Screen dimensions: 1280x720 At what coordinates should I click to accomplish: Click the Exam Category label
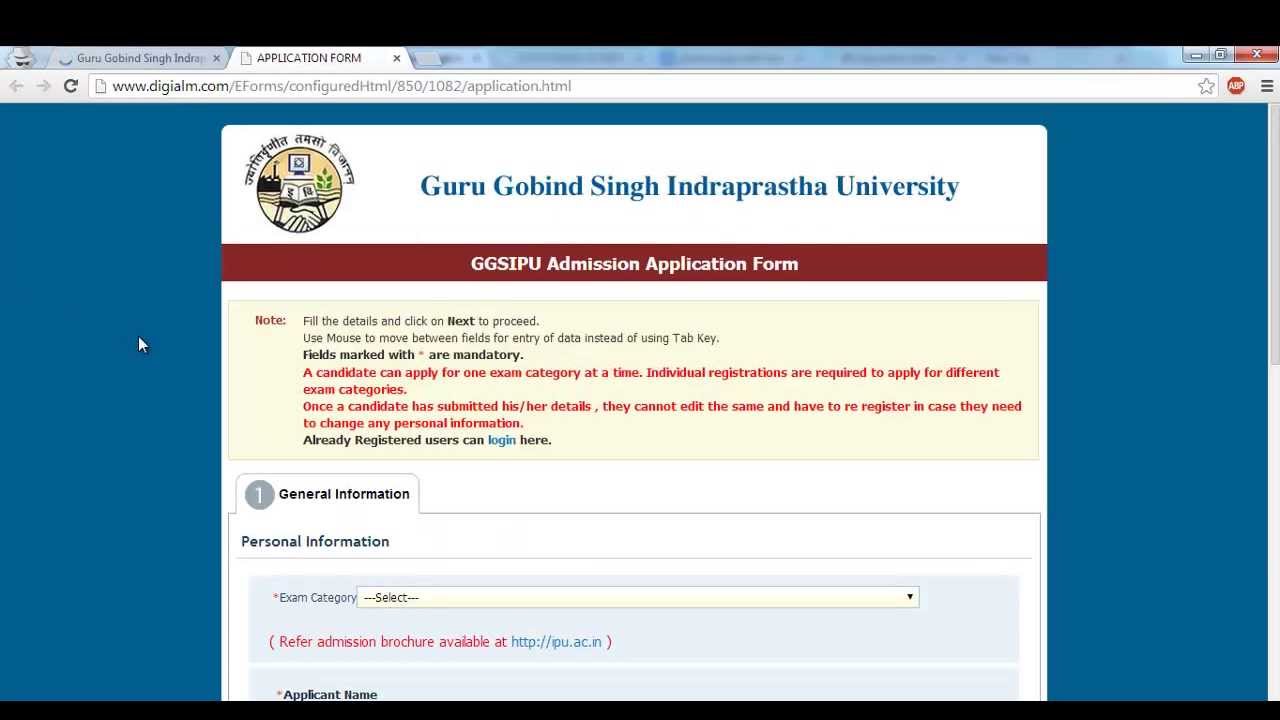tap(318, 598)
